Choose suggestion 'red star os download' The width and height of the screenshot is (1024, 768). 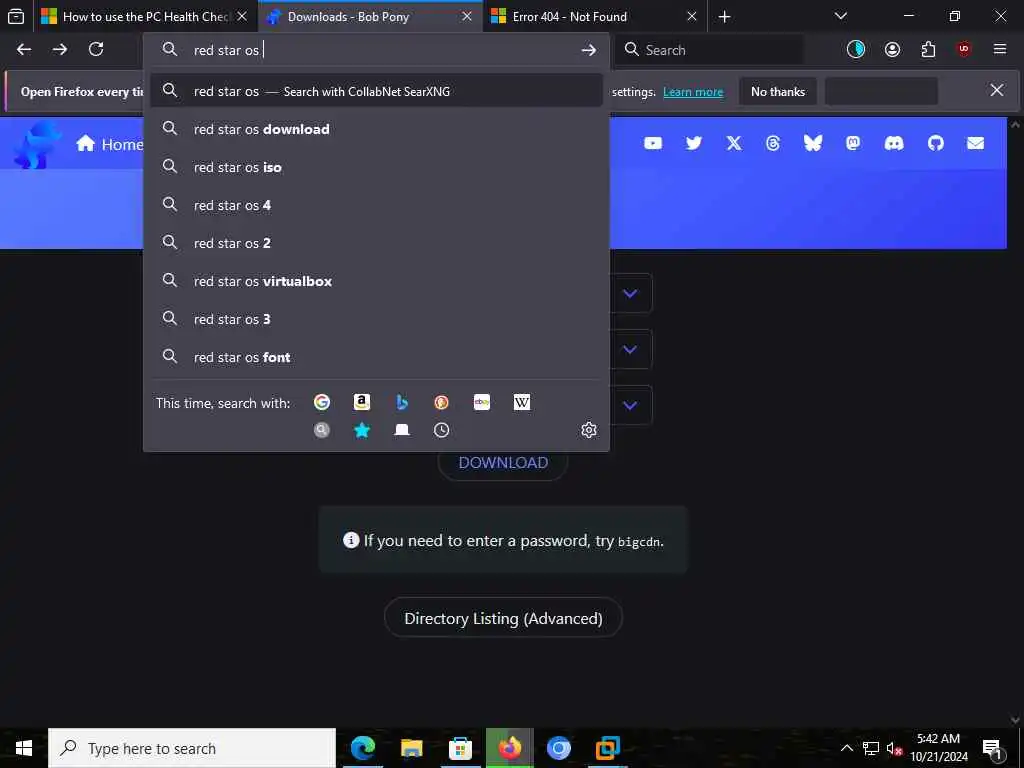coord(376,129)
